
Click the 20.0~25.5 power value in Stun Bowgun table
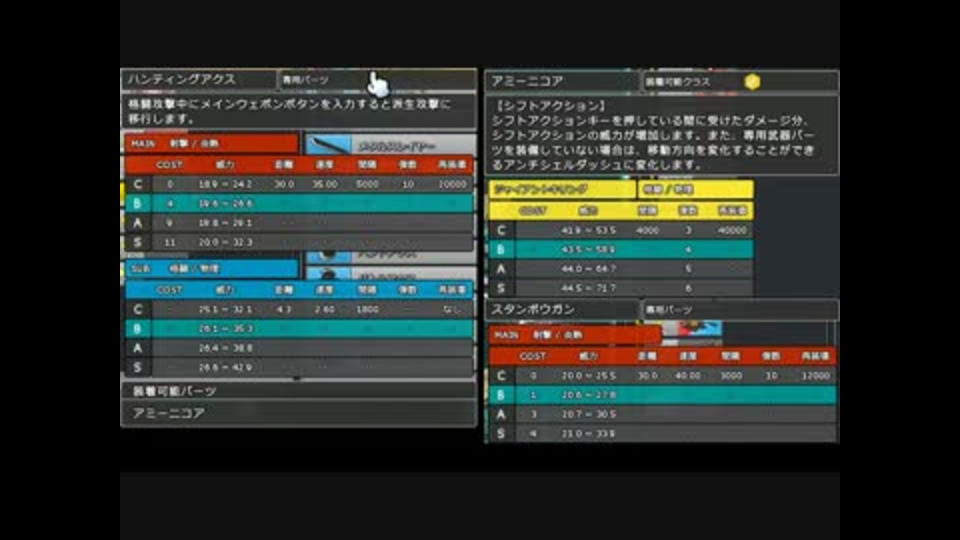(x=588, y=375)
